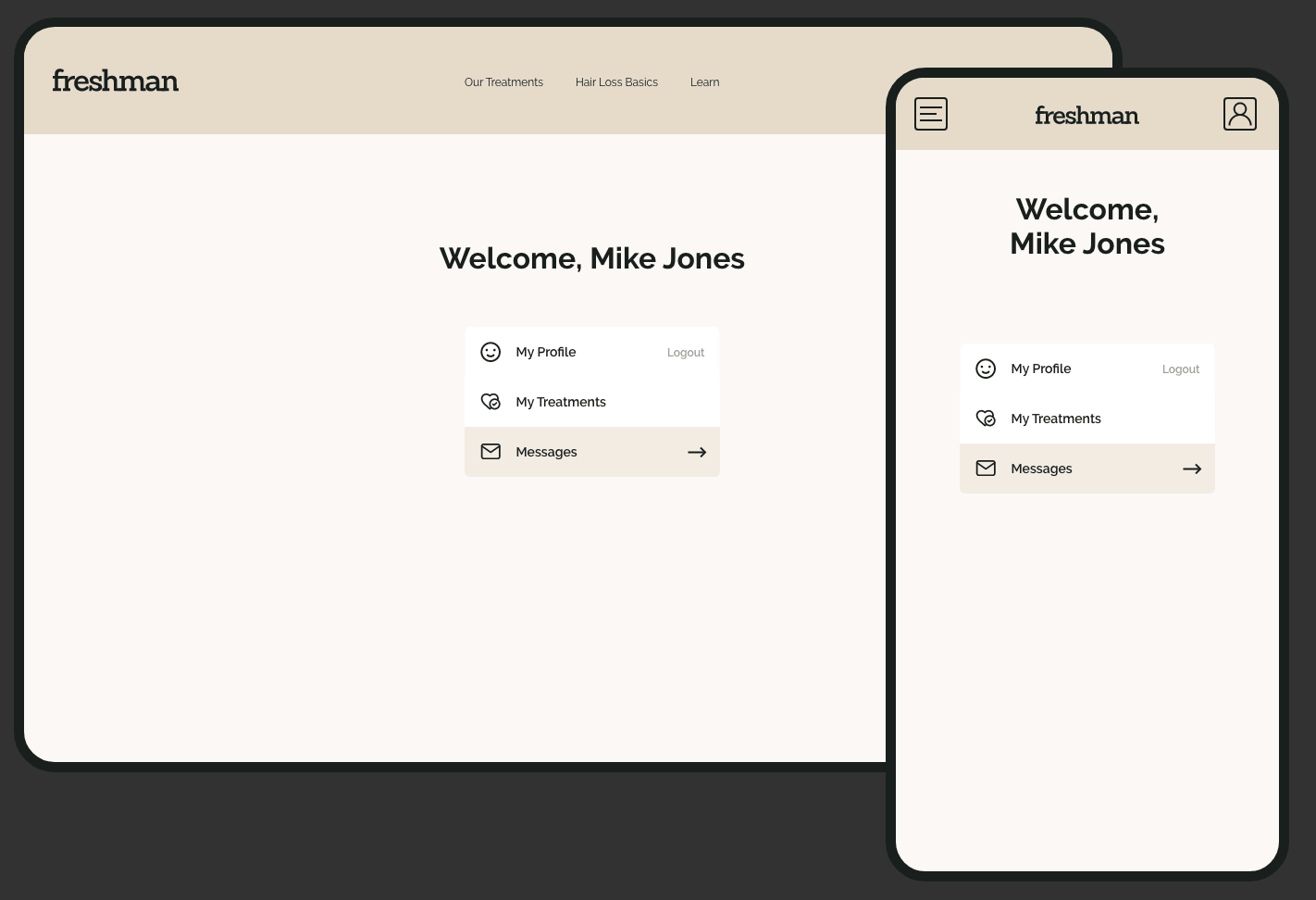
Task: Click desktop heading Welcome, Mike Jones
Action: pos(592,258)
